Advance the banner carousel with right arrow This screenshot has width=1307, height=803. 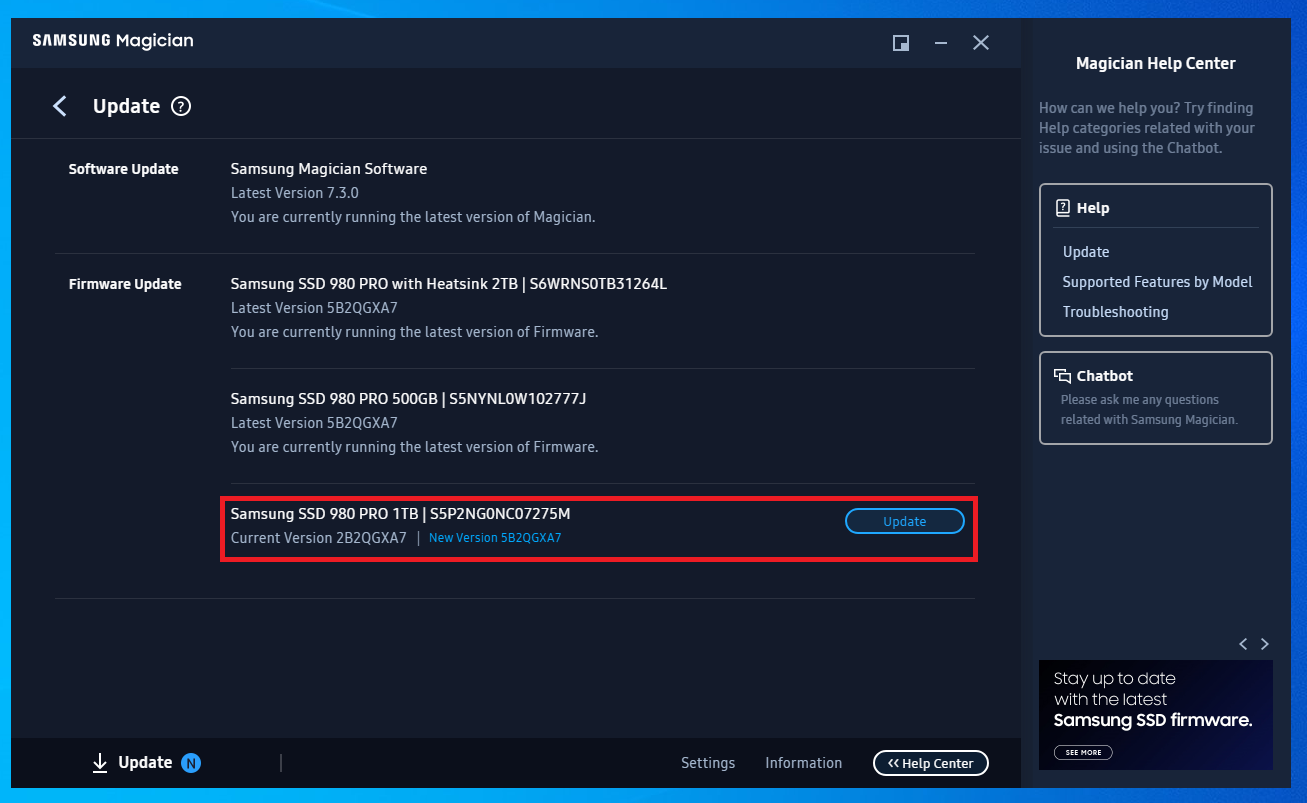coord(1264,644)
